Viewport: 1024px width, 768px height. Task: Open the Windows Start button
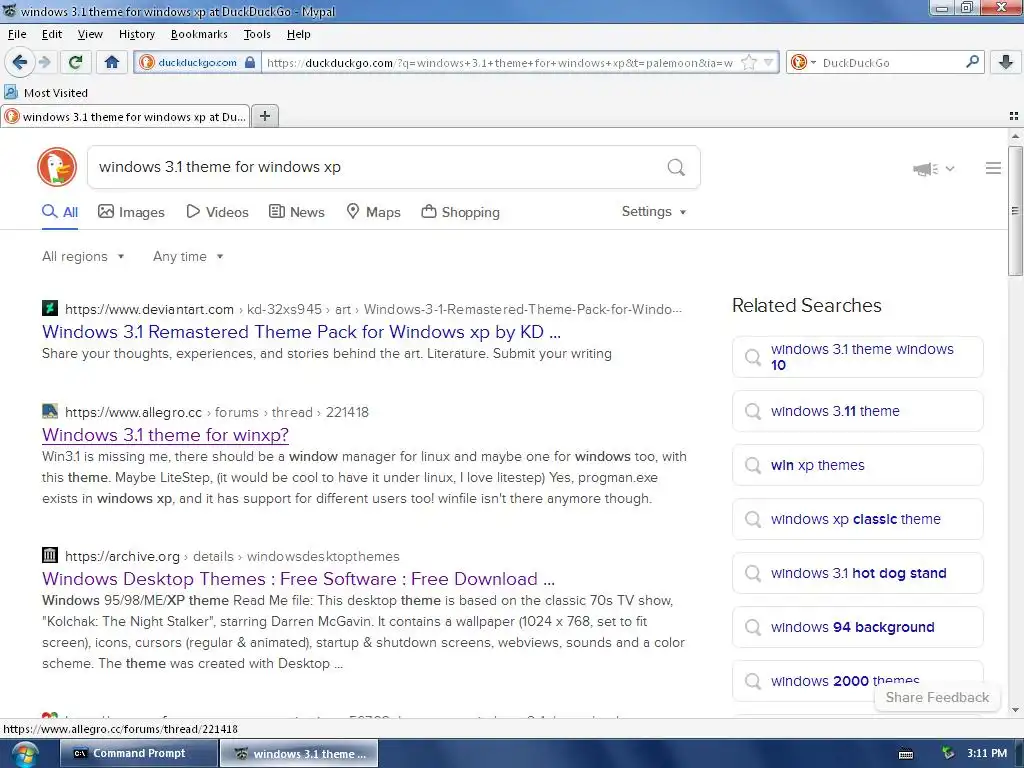(x=25, y=754)
